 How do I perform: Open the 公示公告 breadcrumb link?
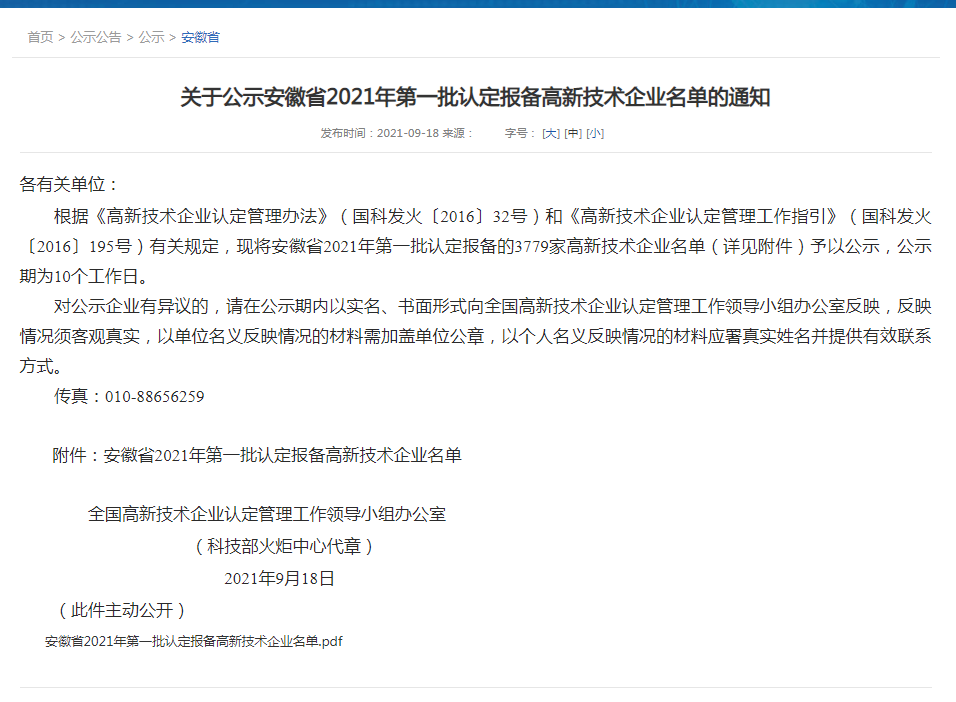pyautogui.click(x=95, y=37)
